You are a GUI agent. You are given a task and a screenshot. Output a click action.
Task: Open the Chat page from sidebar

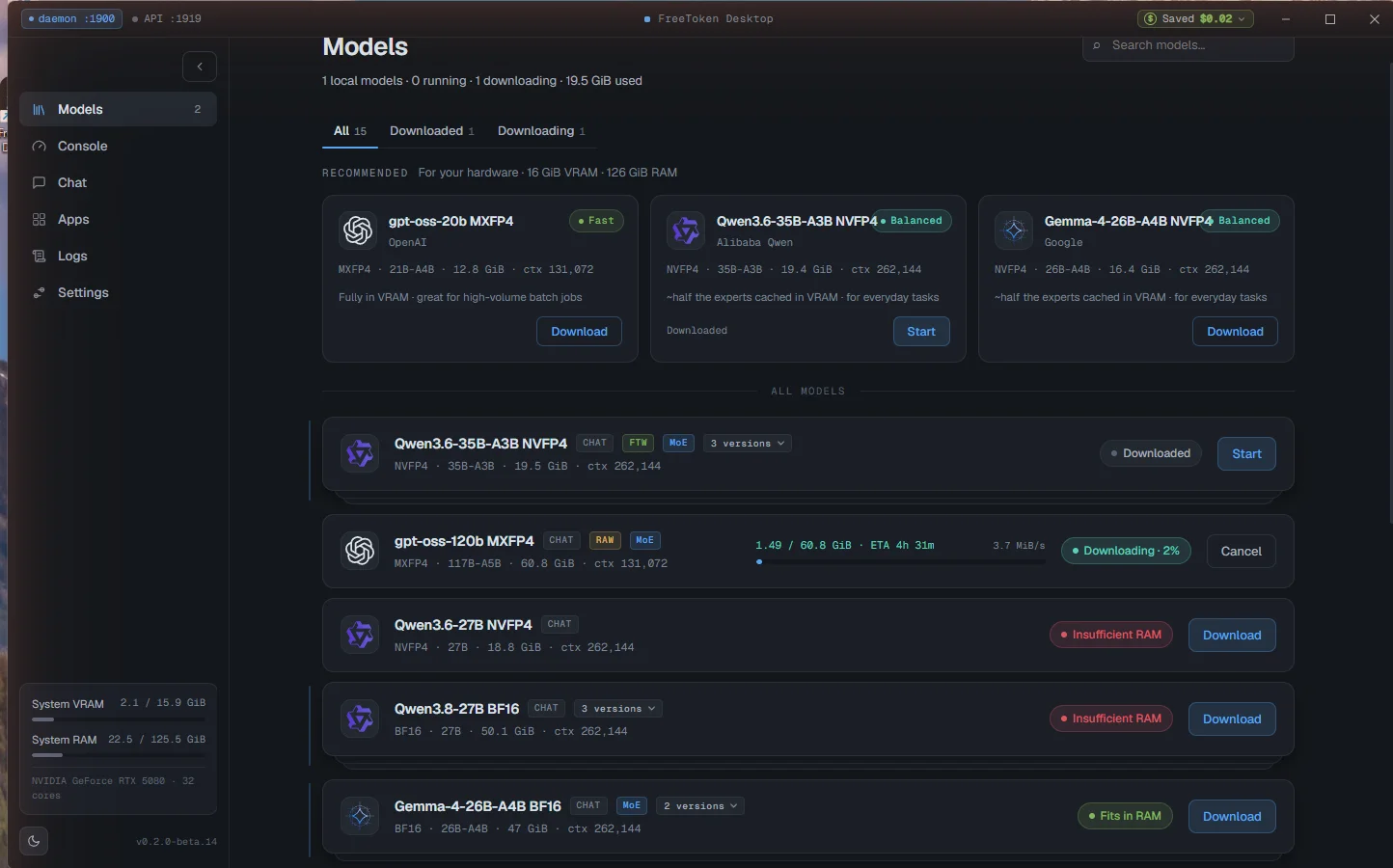(x=118, y=183)
